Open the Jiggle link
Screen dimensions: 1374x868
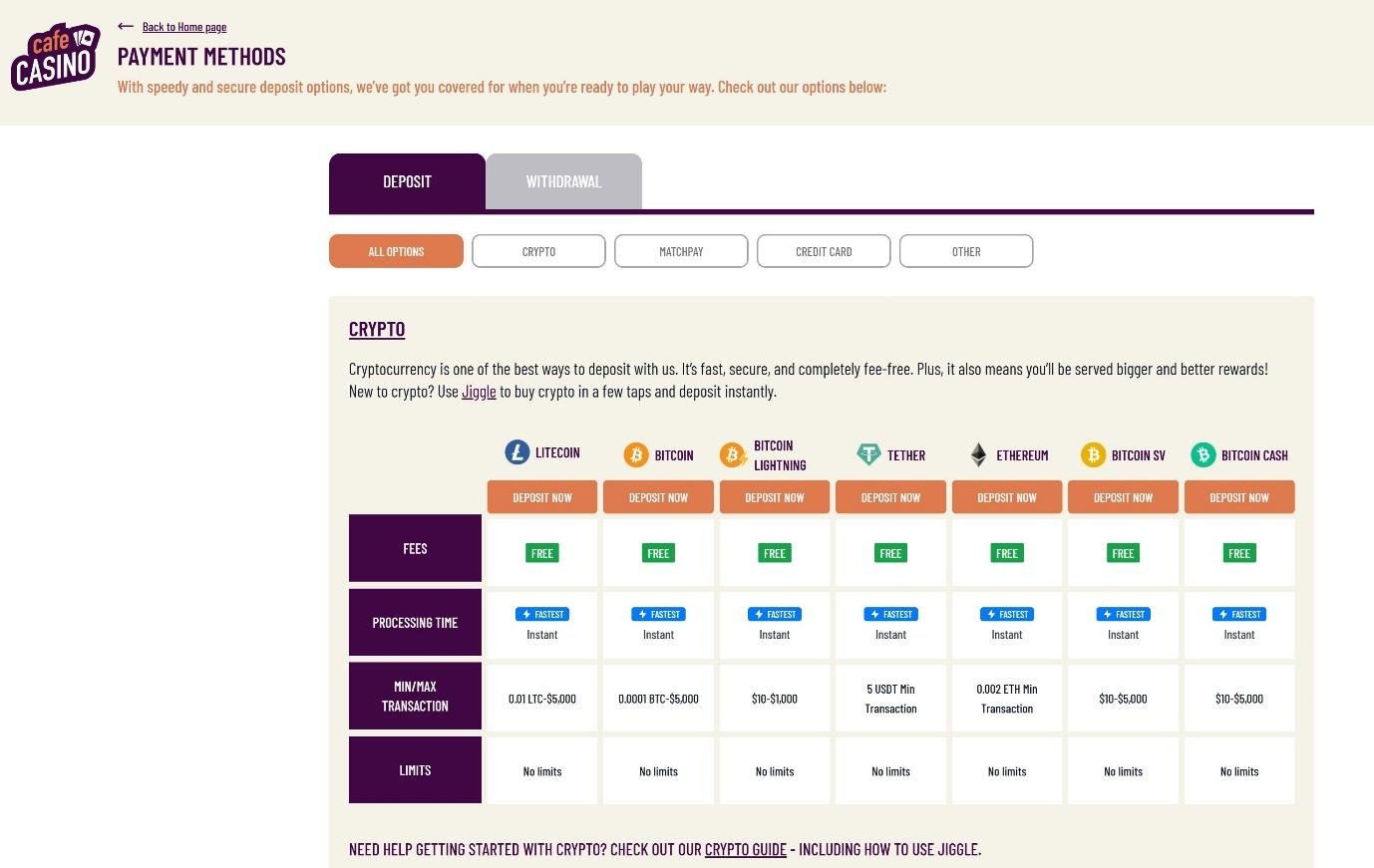point(479,392)
